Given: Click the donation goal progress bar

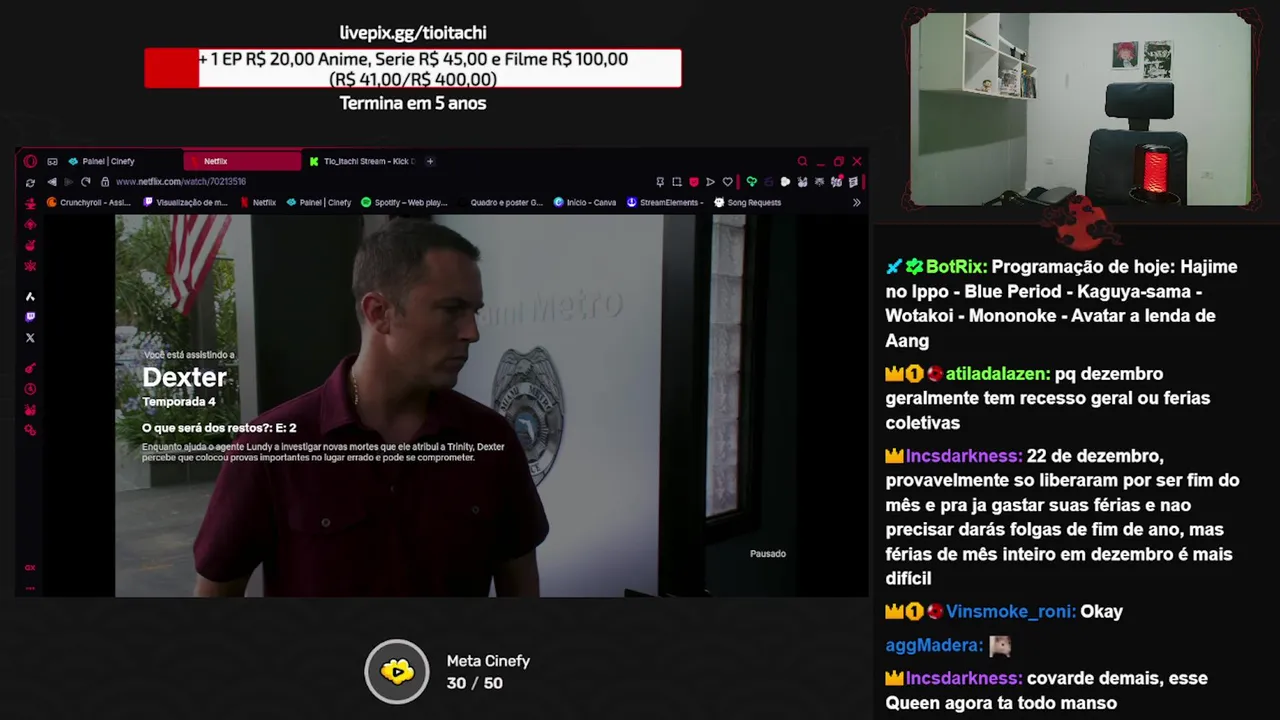Looking at the screenshot, I should [413, 68].
